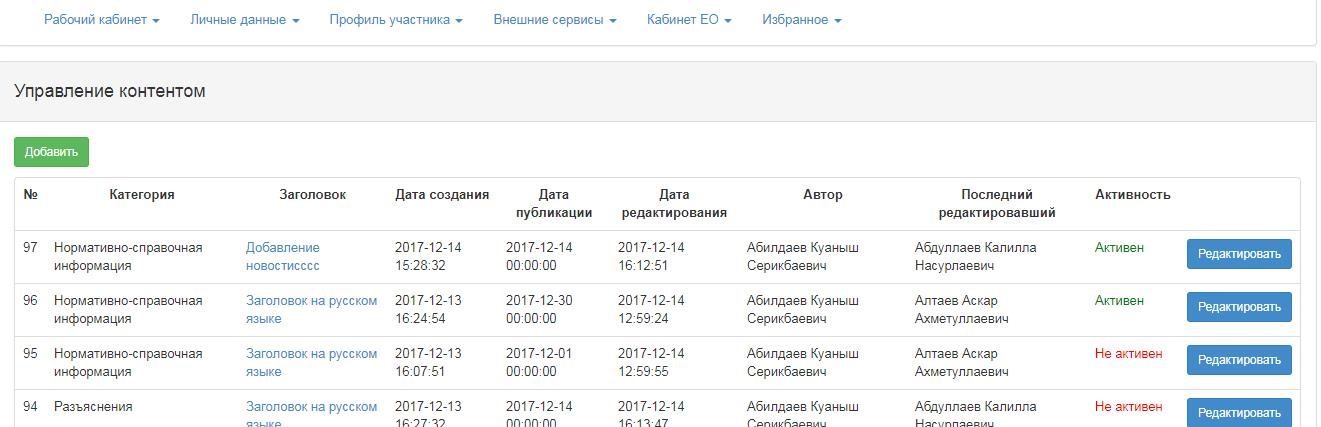Click the Активность column header
Image resolution: width=1321 pixels, height=427 pixels.
pyautogui.click(x=1132, y=195)
